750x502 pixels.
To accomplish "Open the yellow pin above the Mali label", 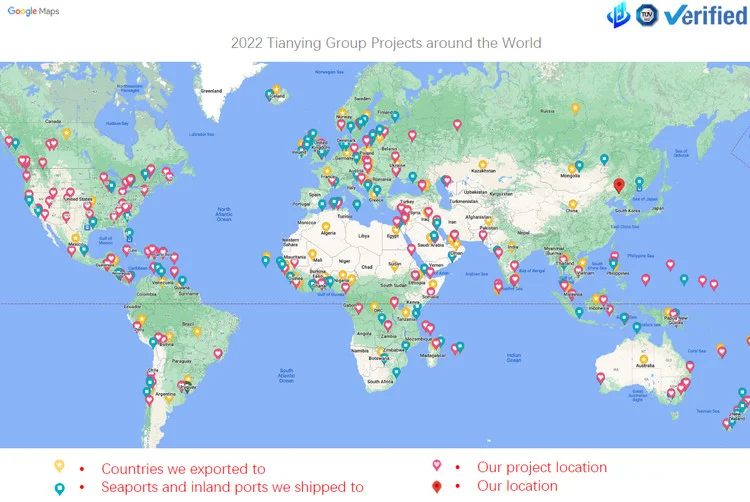I will pos(312,254).
